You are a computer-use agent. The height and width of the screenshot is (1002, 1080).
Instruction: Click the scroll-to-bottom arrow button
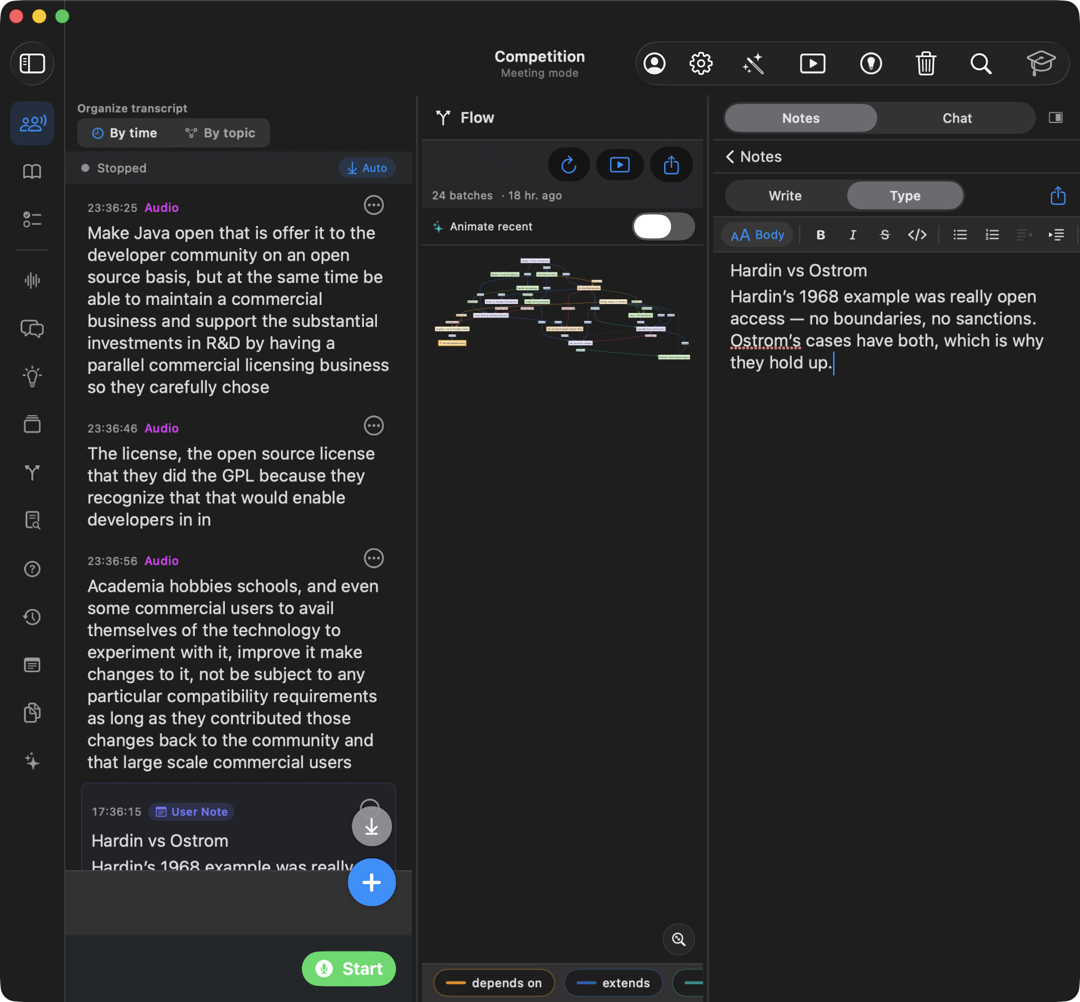click(x=372, y=826)
